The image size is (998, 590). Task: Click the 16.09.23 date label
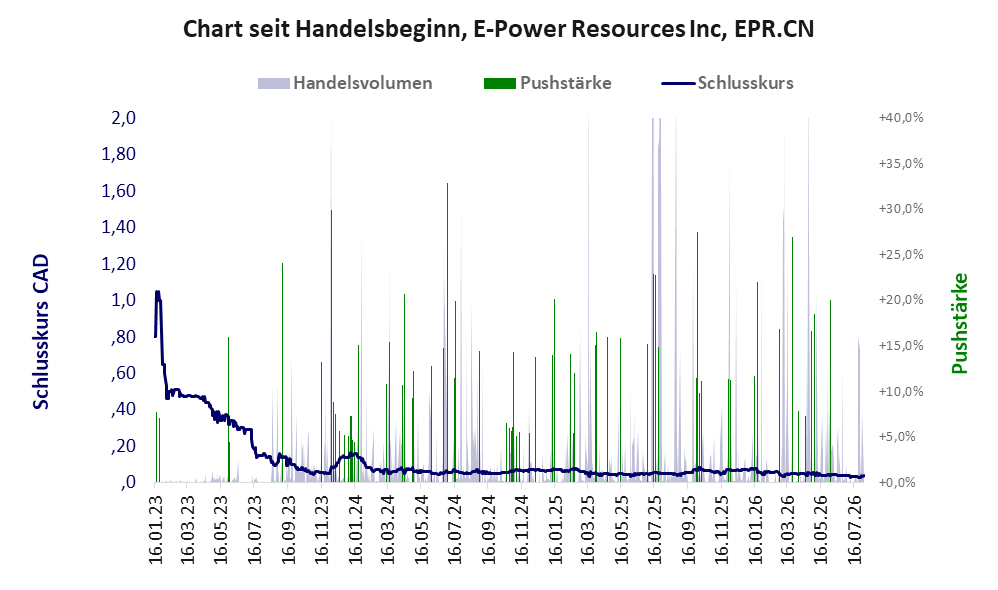pyautogui.click(x=288, y=530)
